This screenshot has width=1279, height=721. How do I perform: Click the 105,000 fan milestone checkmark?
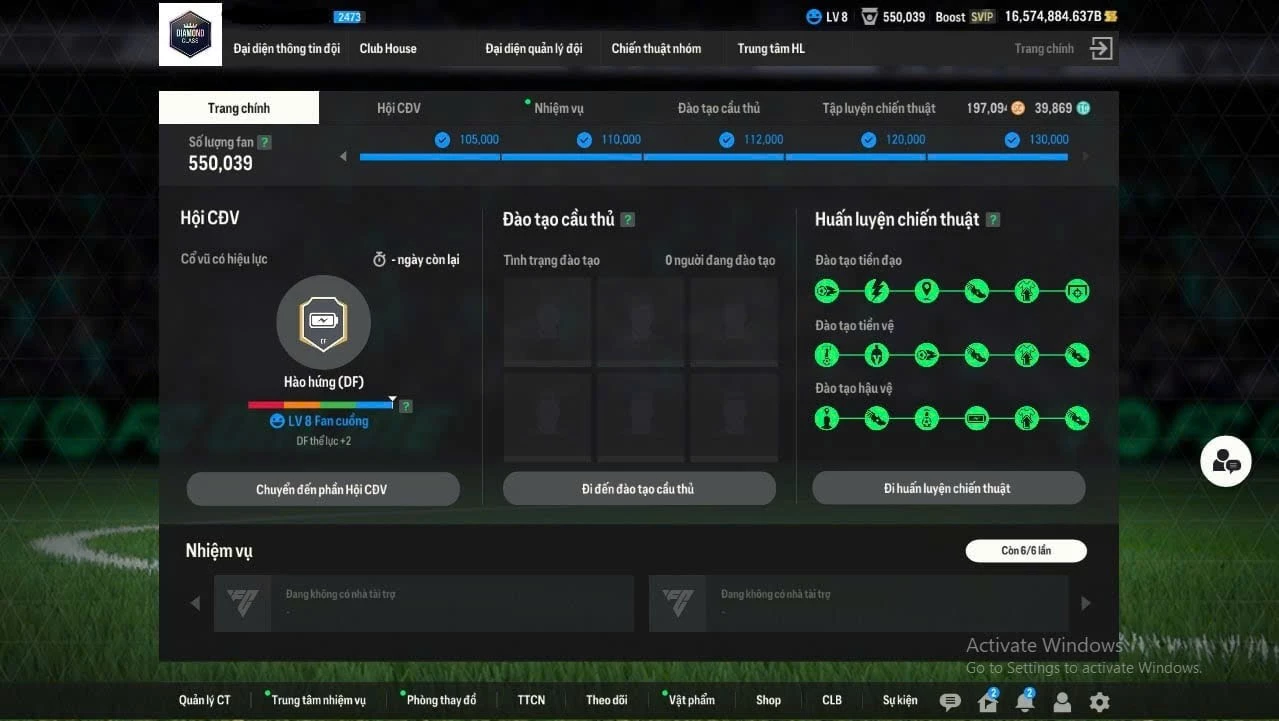(x=442, y=140)
